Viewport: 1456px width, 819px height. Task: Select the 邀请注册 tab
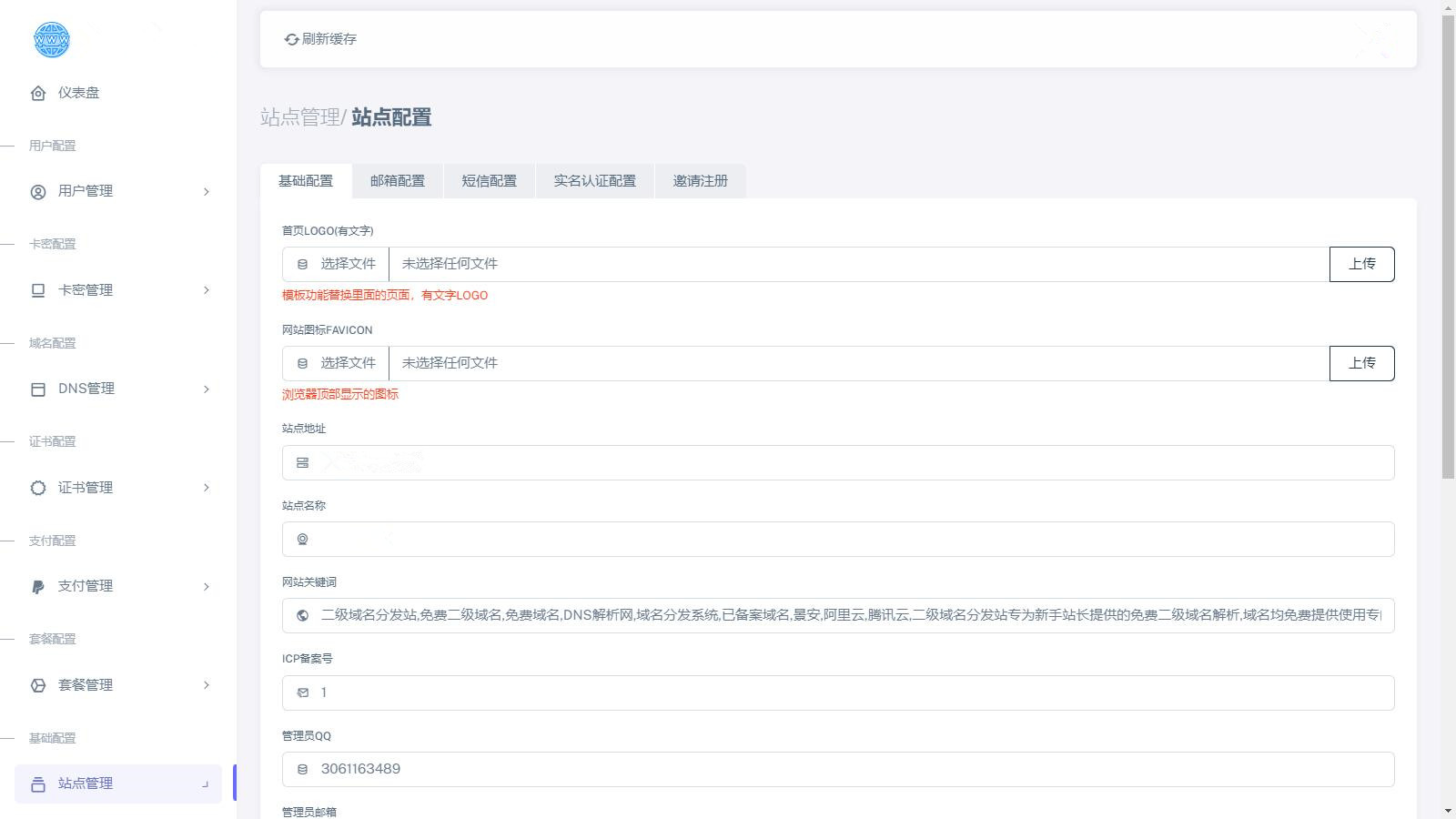[700, 181]
